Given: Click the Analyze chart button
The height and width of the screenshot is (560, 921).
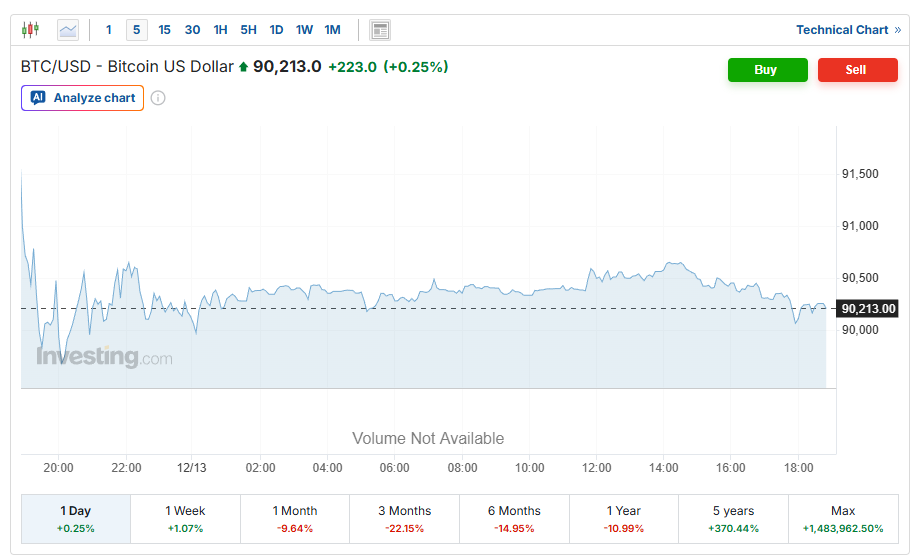Looking at the screenshot, I should click(x=83, y=98).
